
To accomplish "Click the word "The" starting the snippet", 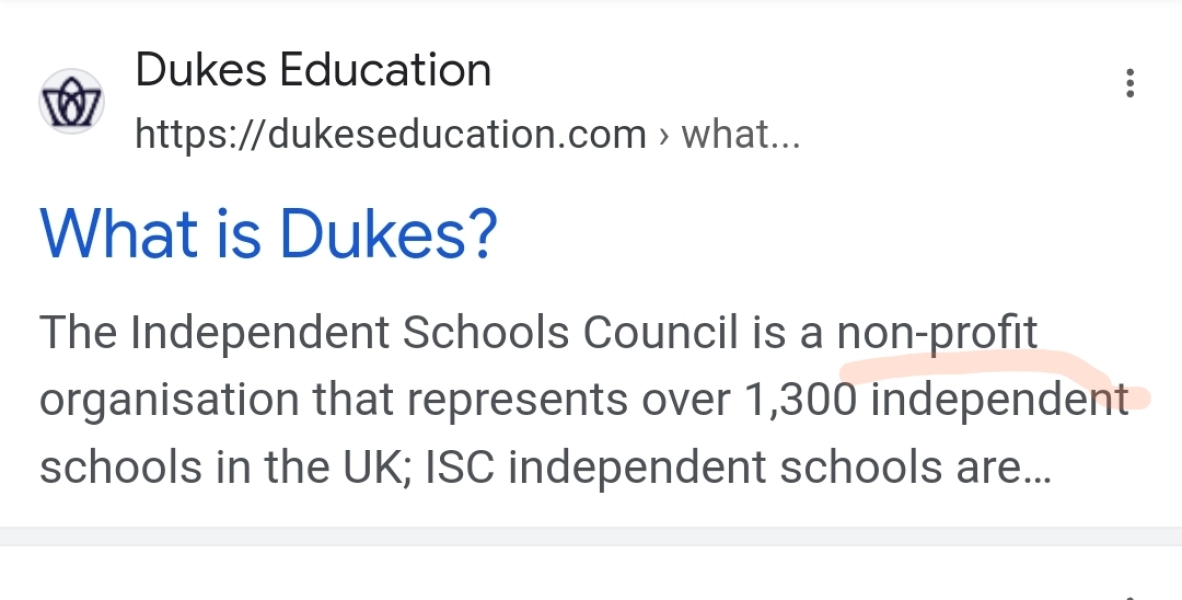I will [x=77, y=334].
